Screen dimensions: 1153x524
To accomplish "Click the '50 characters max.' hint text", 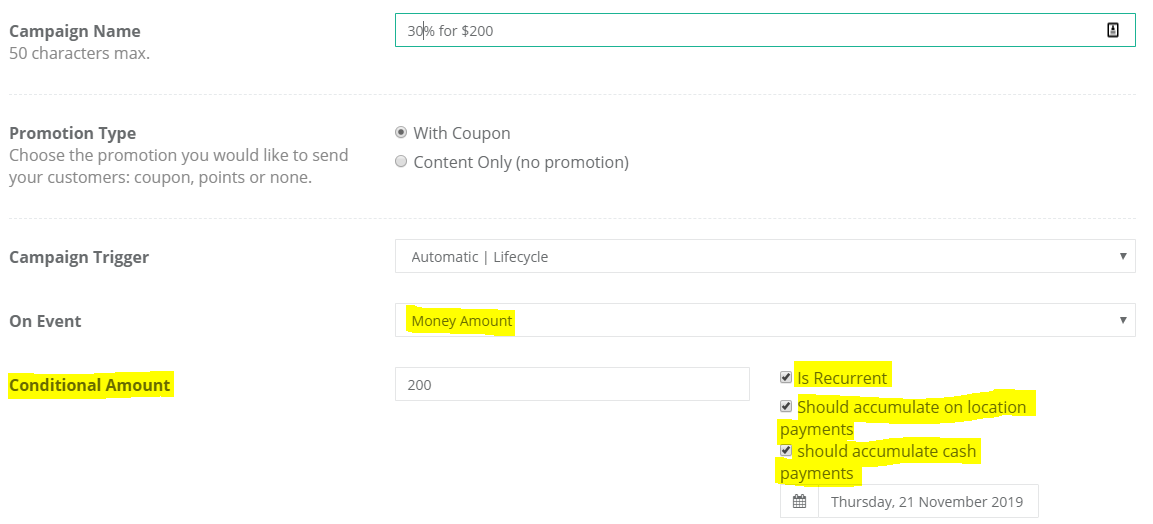I will point(79,54).
